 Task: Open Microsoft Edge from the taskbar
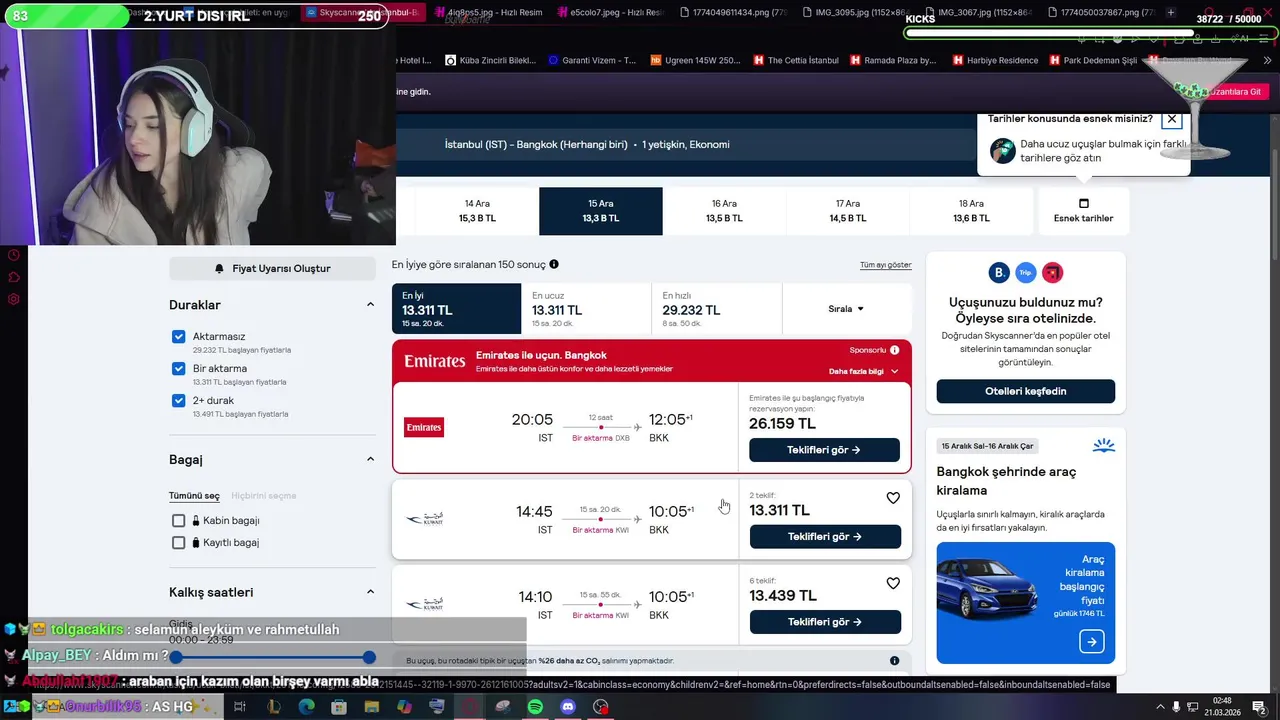[306, 707]
